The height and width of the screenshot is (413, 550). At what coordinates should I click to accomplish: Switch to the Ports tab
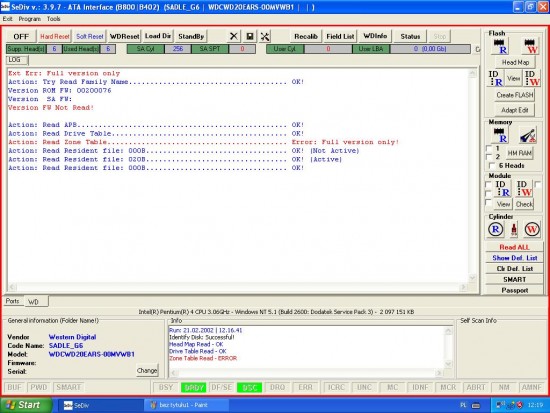click(x=12, y=301)
